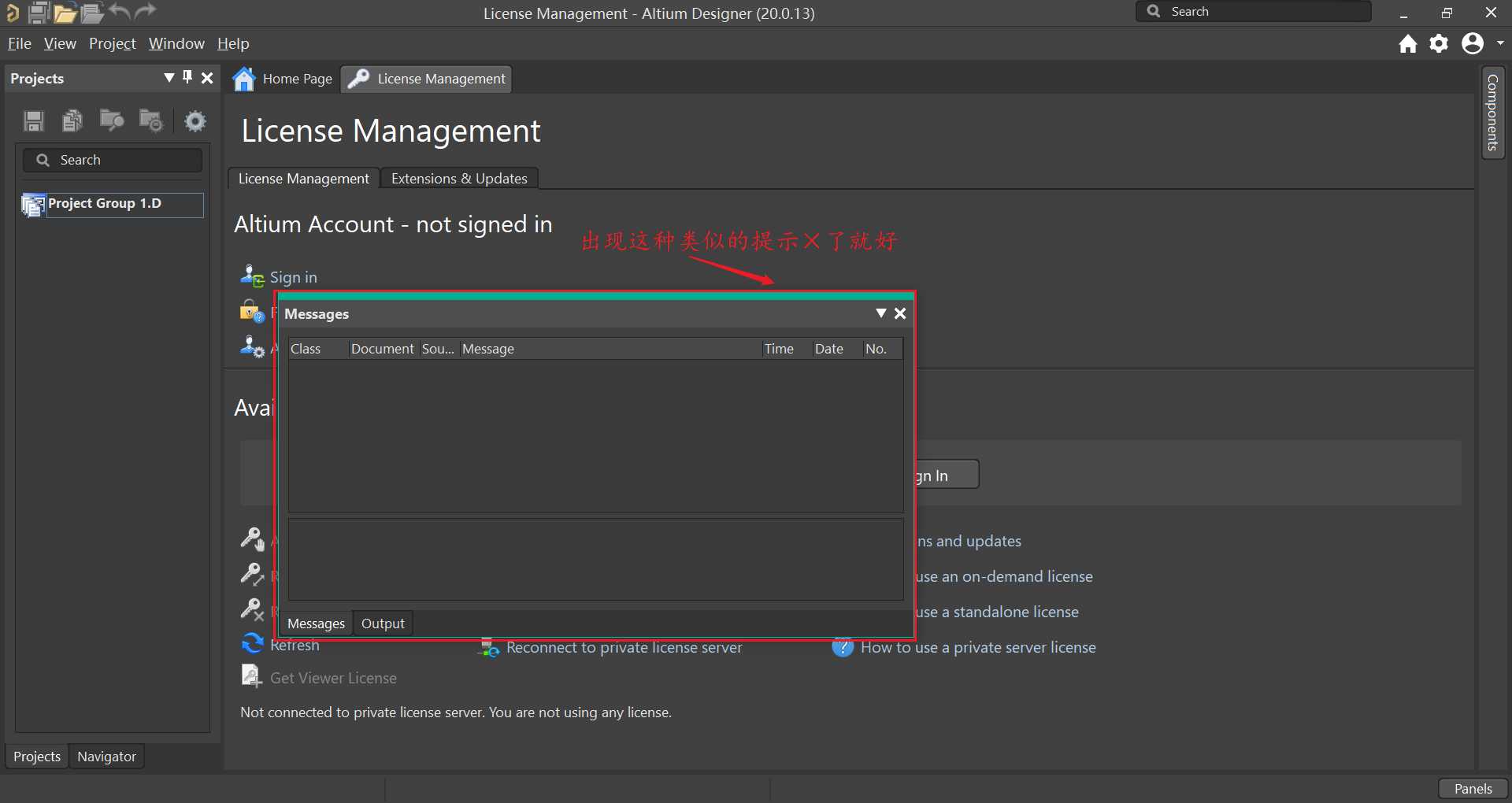Image resolution: width=1512 pixels, height=803 pixels.
Task: Open document via title bar folder icon
Action: [65, 13]
